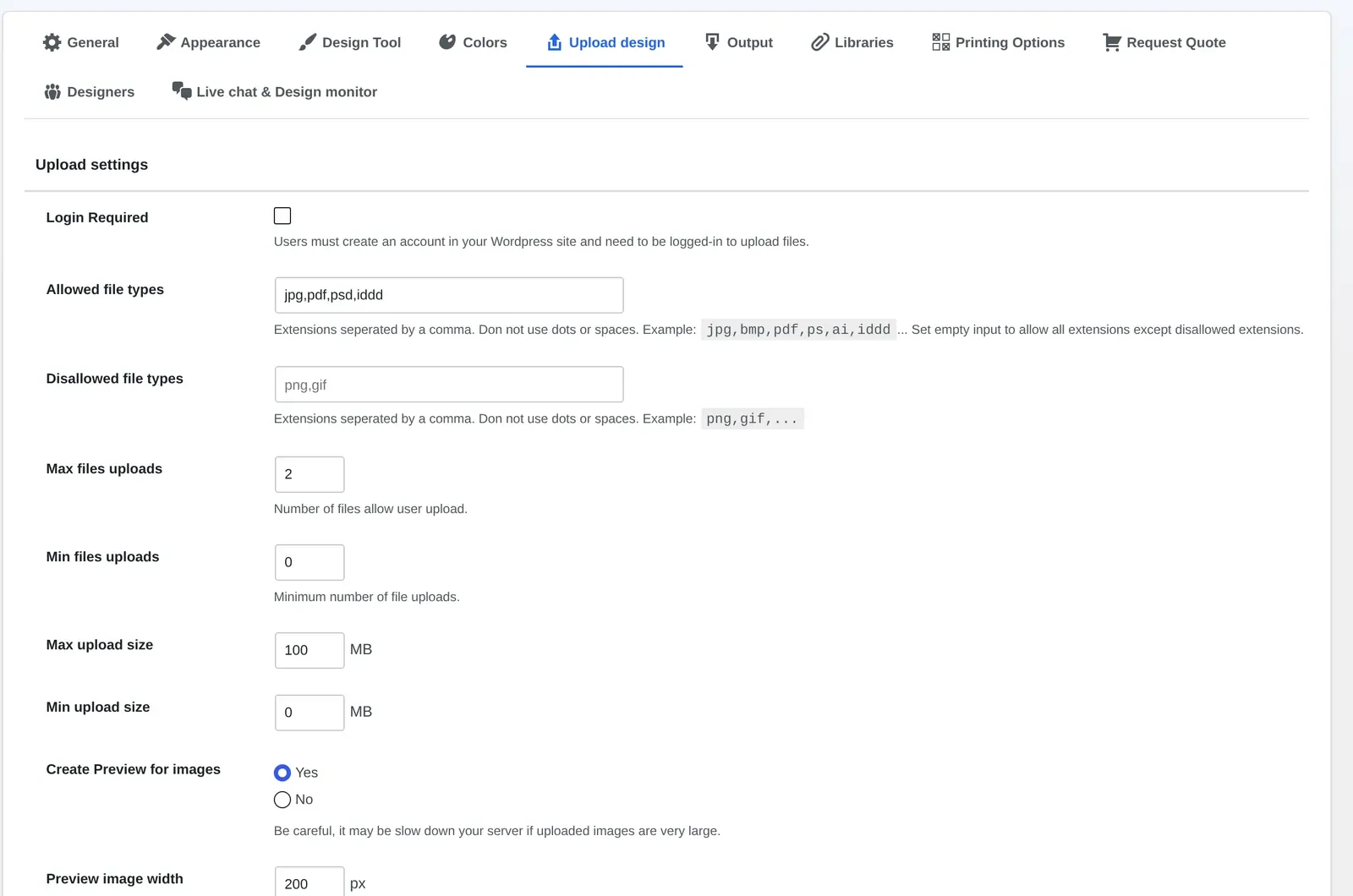Switch to the Appearance tab
The width and height of the screenshot is (1353, 896).
[x=209, y=42]
